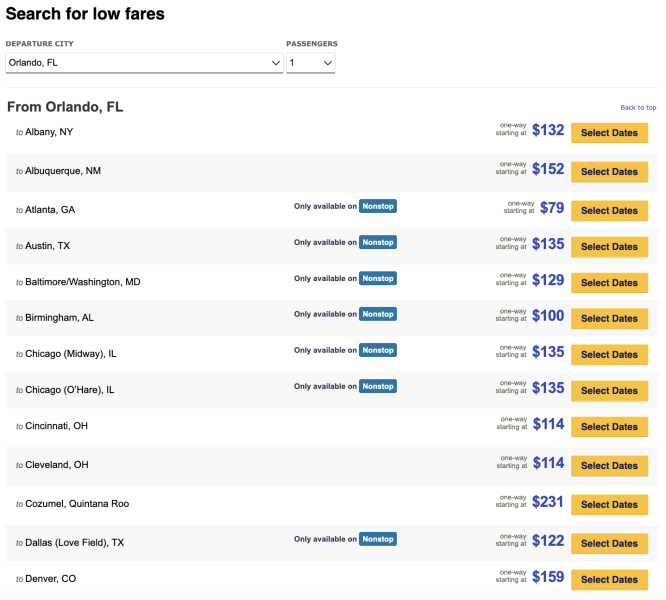Click the $231 fare for Cozumel

(x=548, y=501)
